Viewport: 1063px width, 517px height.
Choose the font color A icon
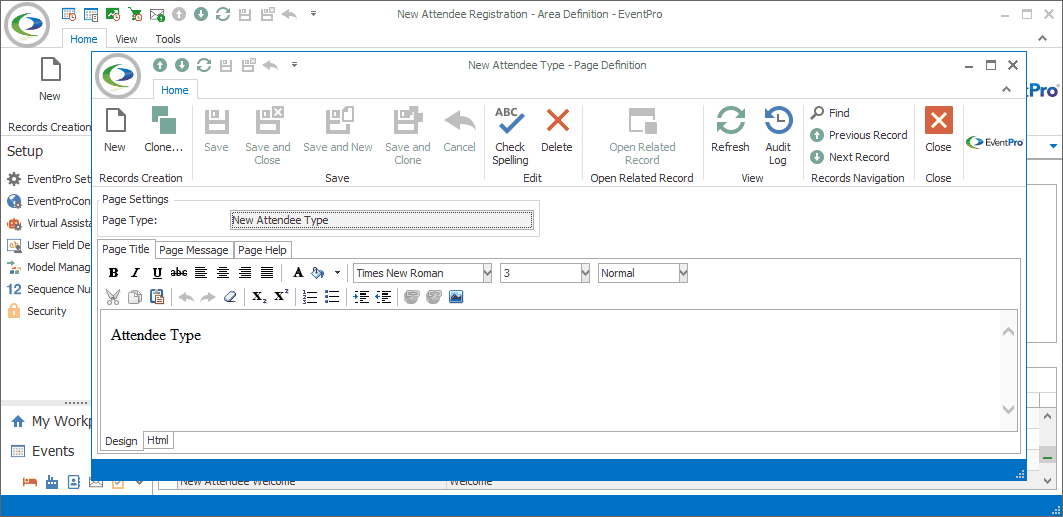tap(298, 273)
